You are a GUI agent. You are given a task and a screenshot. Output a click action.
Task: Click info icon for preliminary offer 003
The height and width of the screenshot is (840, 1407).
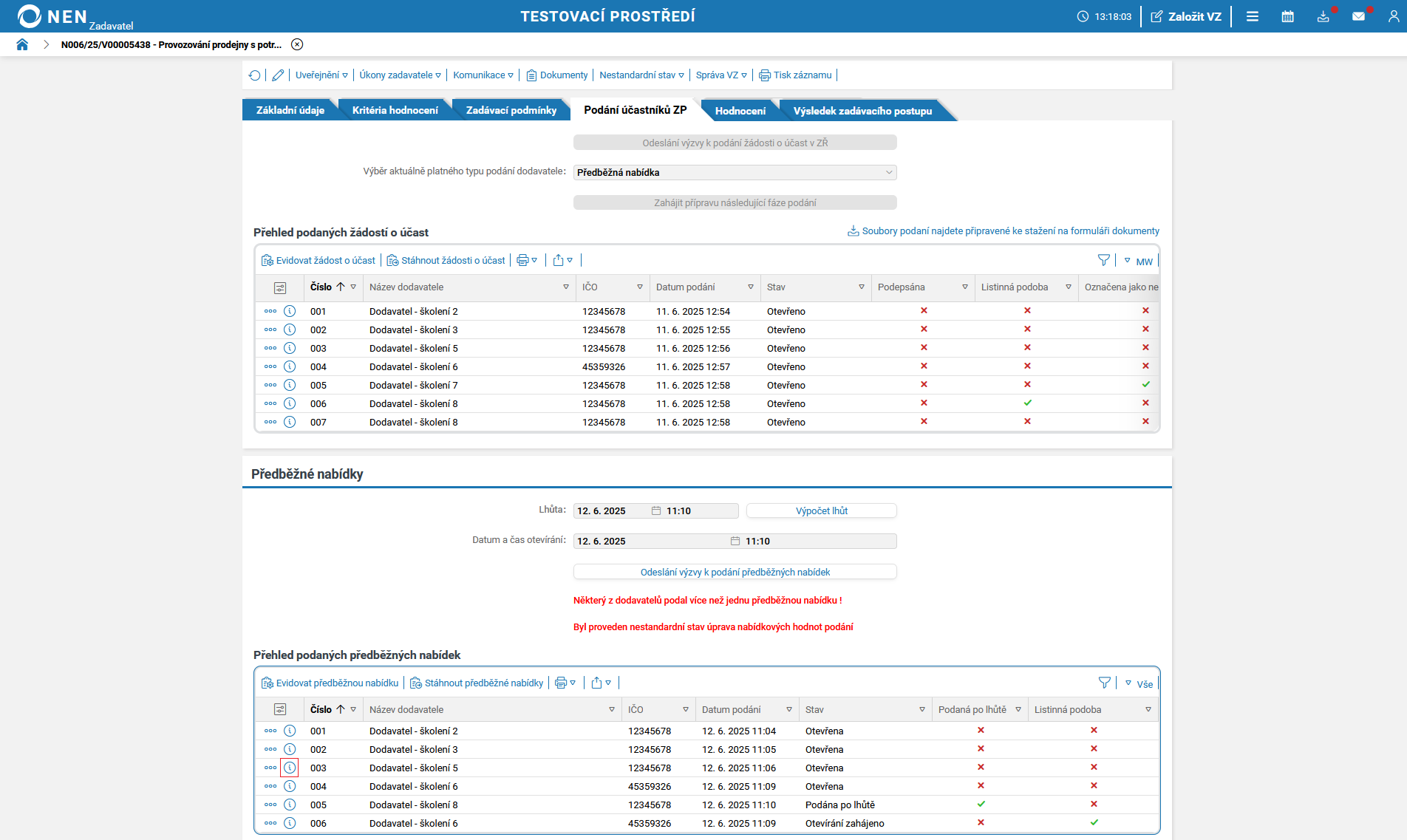[x=290, y=768]
